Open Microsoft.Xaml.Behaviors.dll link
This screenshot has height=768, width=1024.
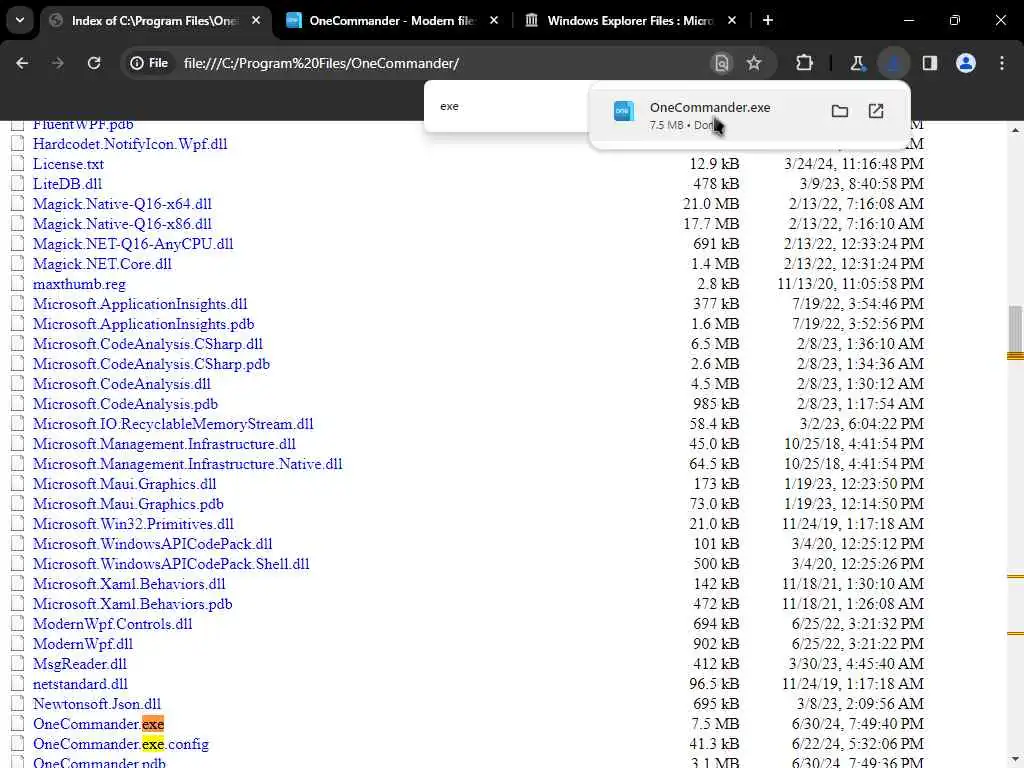click(x=129, y=584)
